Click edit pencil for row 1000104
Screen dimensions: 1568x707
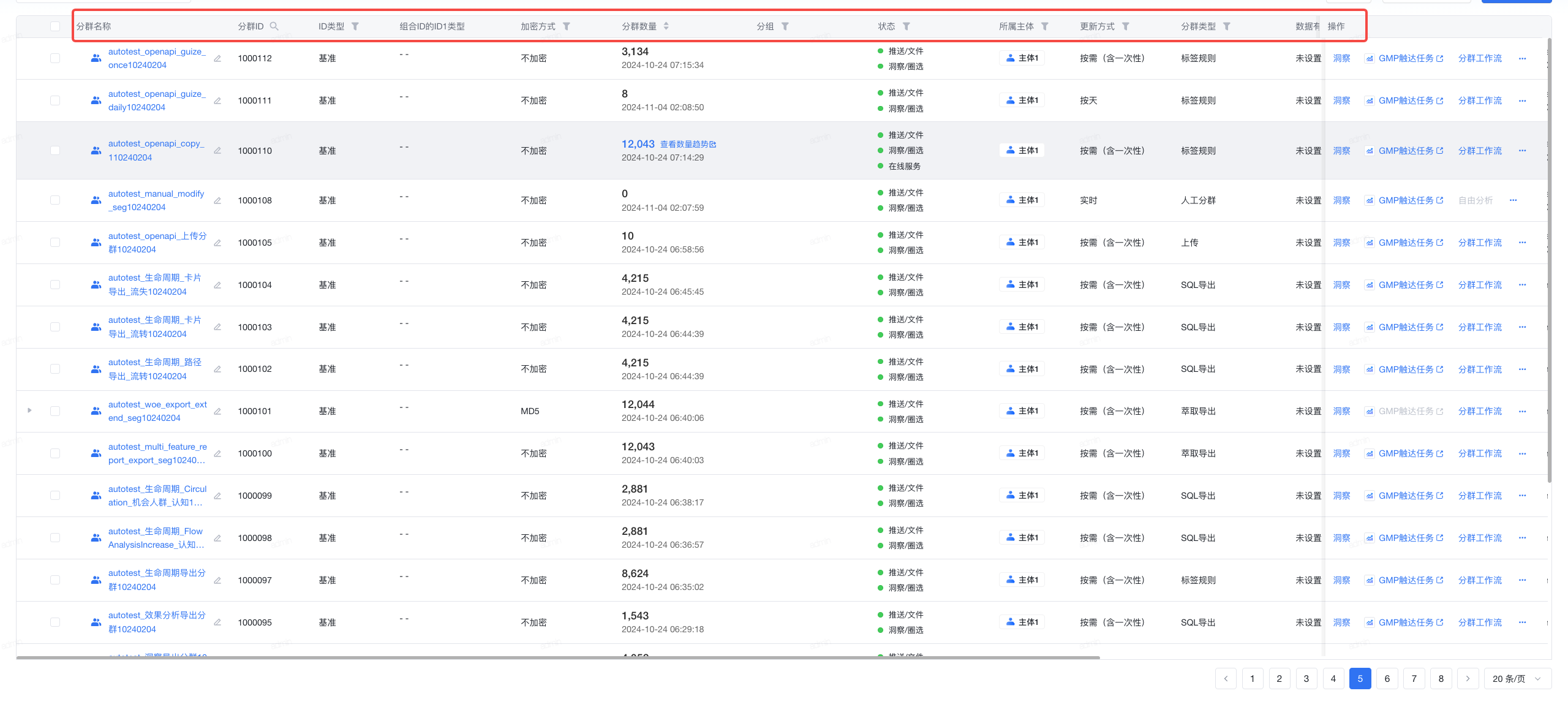pos(217,285)
